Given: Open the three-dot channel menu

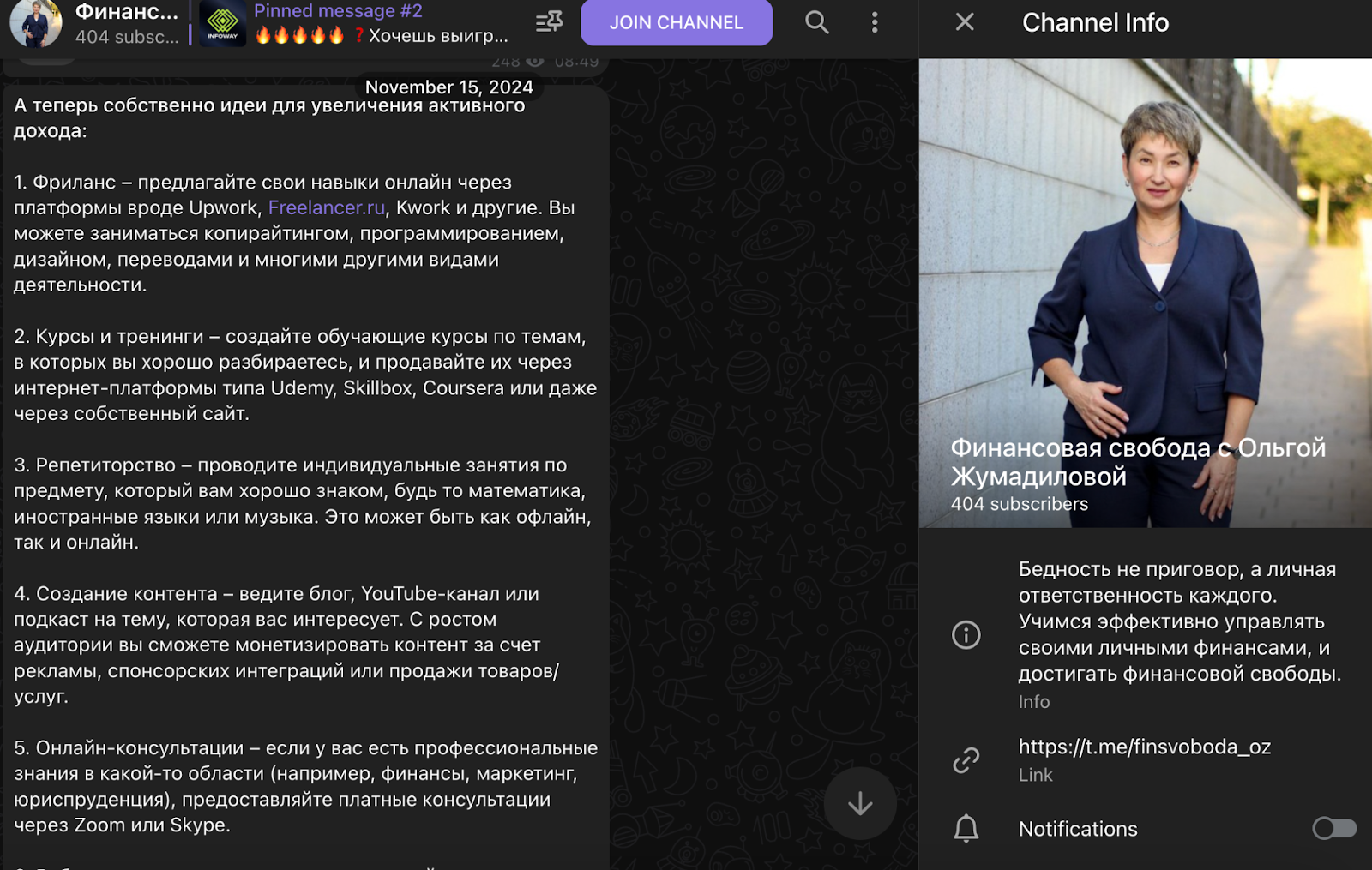Looking at the screenshot, I should point(875,22).
